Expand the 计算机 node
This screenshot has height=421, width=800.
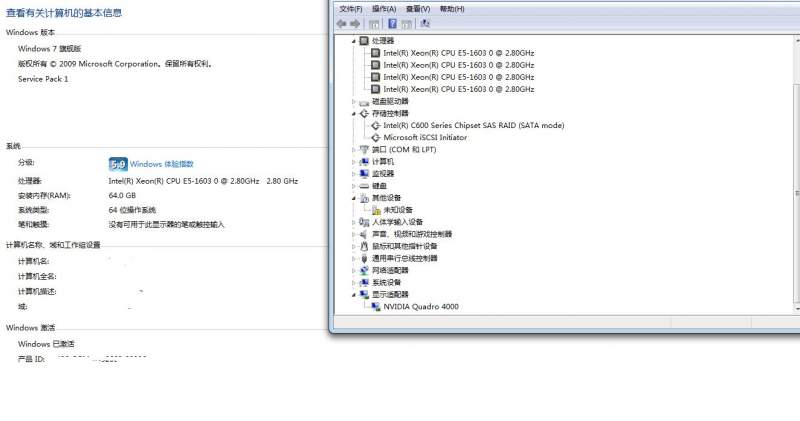(354, 162)
